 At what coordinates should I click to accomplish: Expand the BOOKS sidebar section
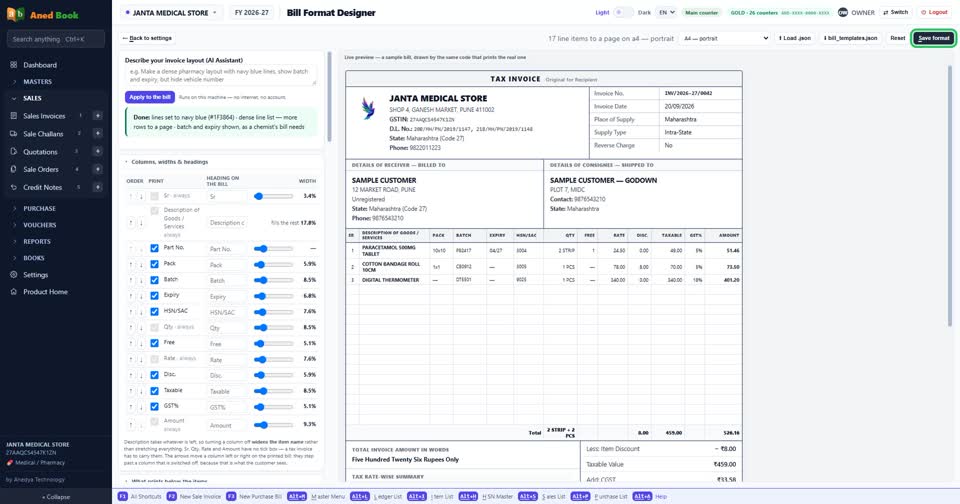[x=34, y=258]
